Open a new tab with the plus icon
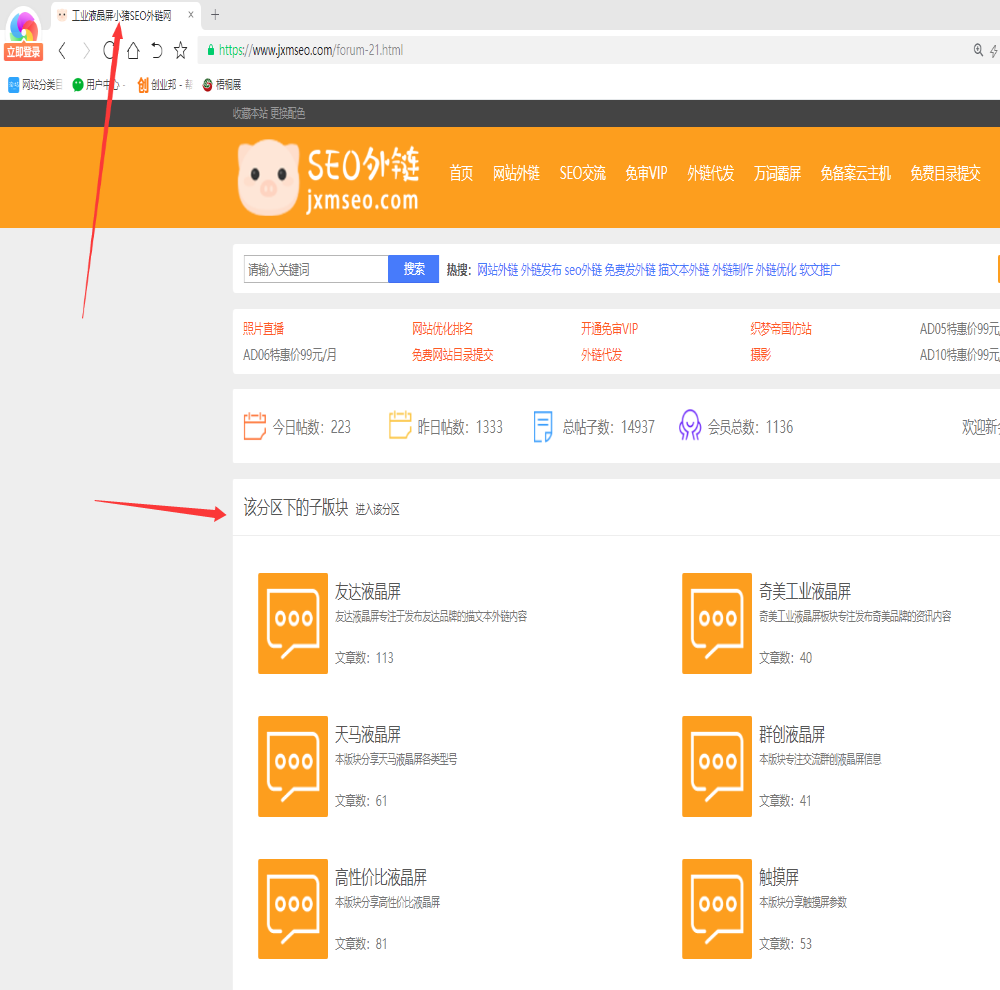1000x990 pixels. (x=215, y=15)
